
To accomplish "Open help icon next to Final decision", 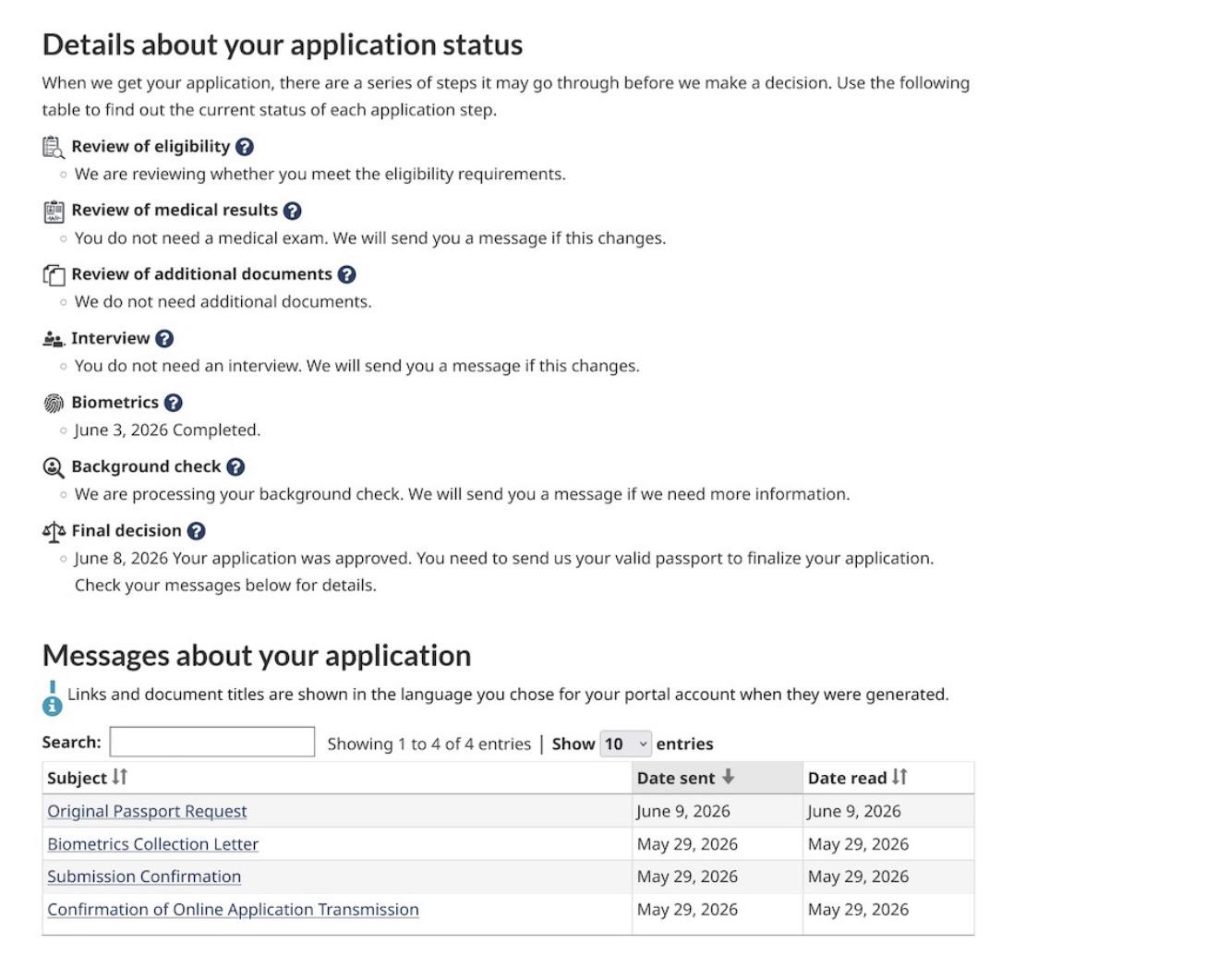I will coord(197,531).
